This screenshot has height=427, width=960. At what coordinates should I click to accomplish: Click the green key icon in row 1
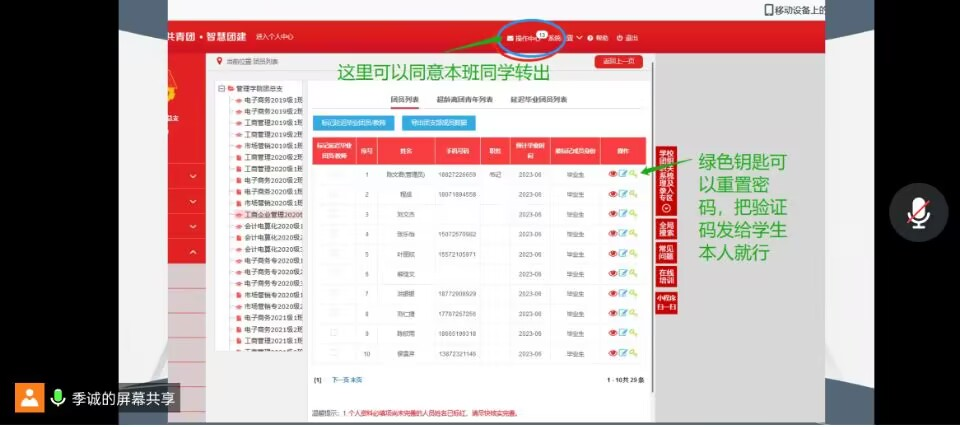click(x=633, y=174)
